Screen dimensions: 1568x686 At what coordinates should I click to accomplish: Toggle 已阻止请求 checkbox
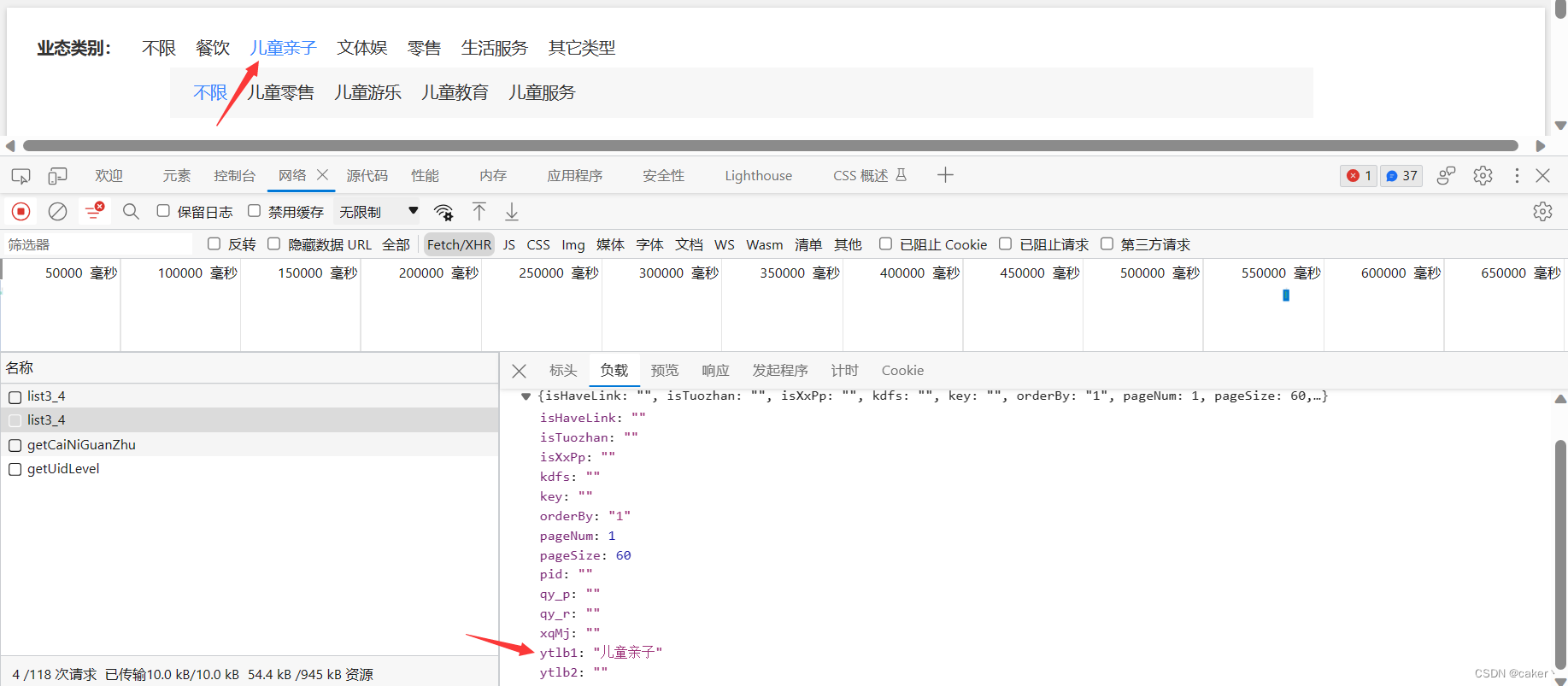[1005, 243]
